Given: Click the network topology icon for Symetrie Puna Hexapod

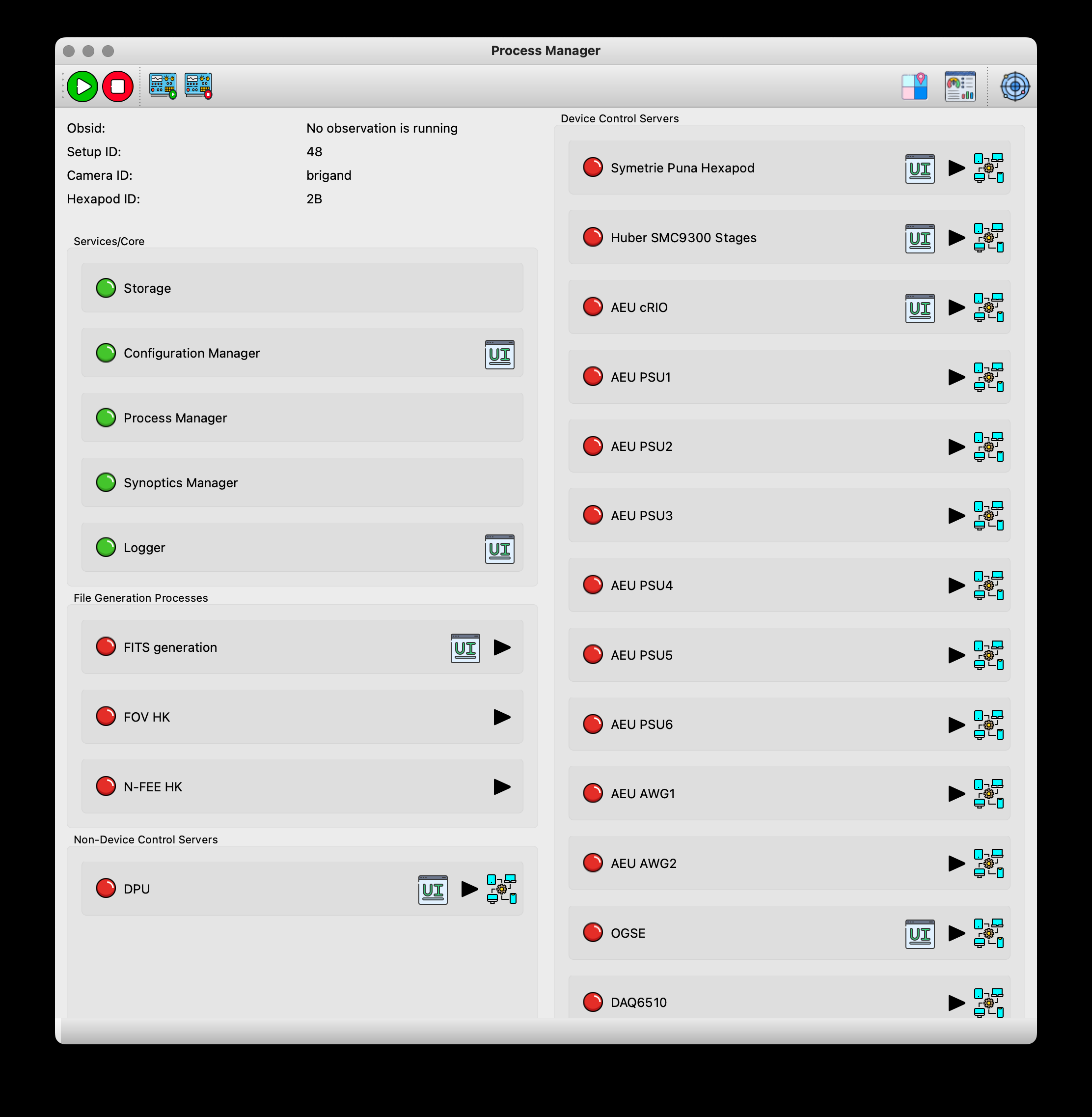Looking at the screenshot, I should coord(990,168).
